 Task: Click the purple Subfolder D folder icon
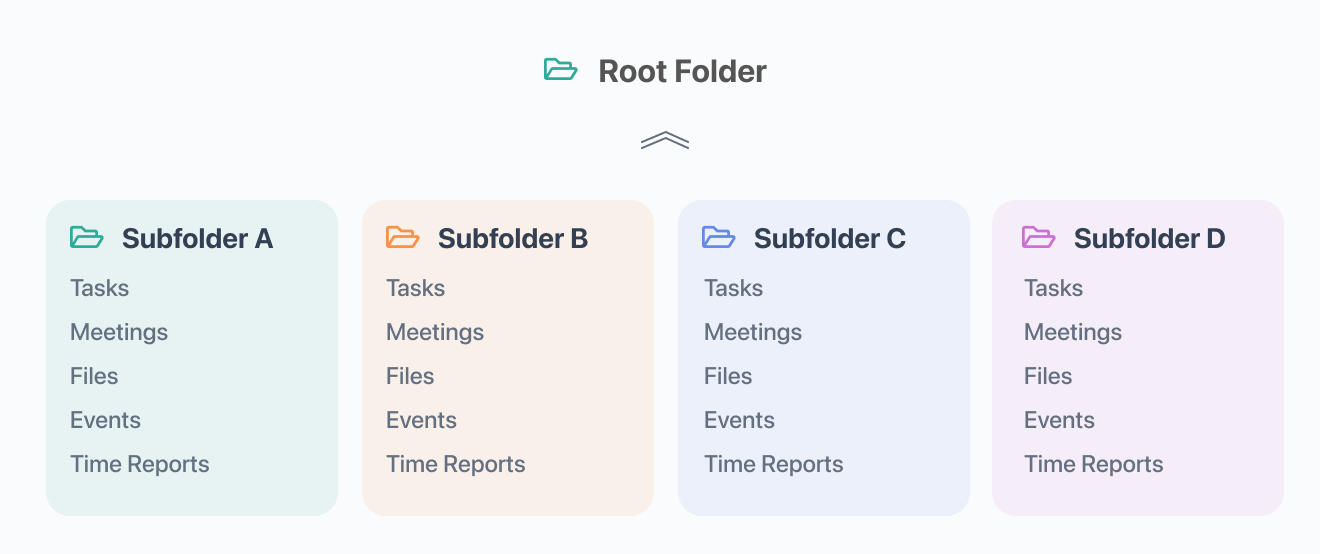(x=1039, y=238)
